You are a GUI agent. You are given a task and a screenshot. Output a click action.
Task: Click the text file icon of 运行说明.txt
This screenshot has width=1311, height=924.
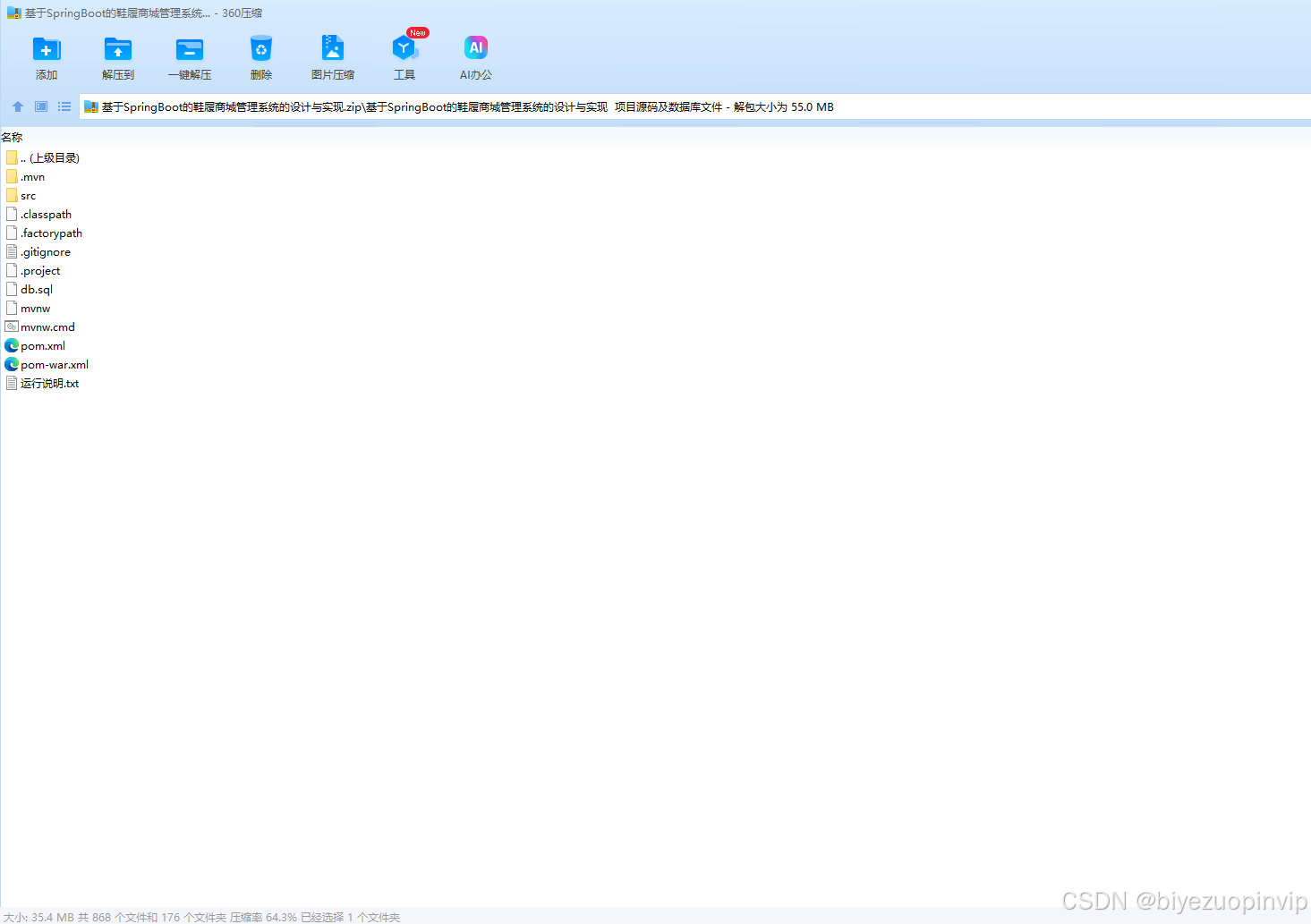click(x=12, y=384)
